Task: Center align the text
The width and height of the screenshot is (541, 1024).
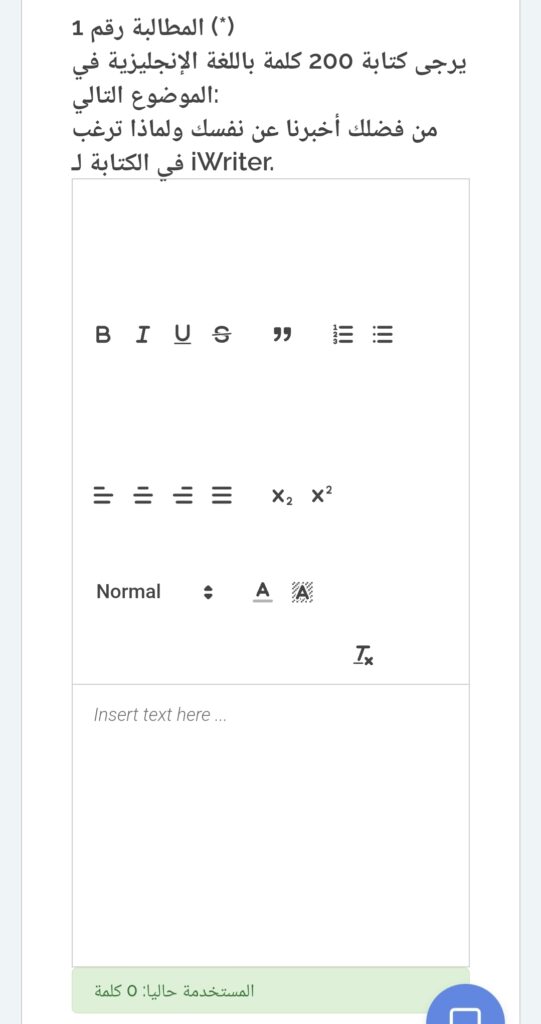Action: tap(142, 496)
